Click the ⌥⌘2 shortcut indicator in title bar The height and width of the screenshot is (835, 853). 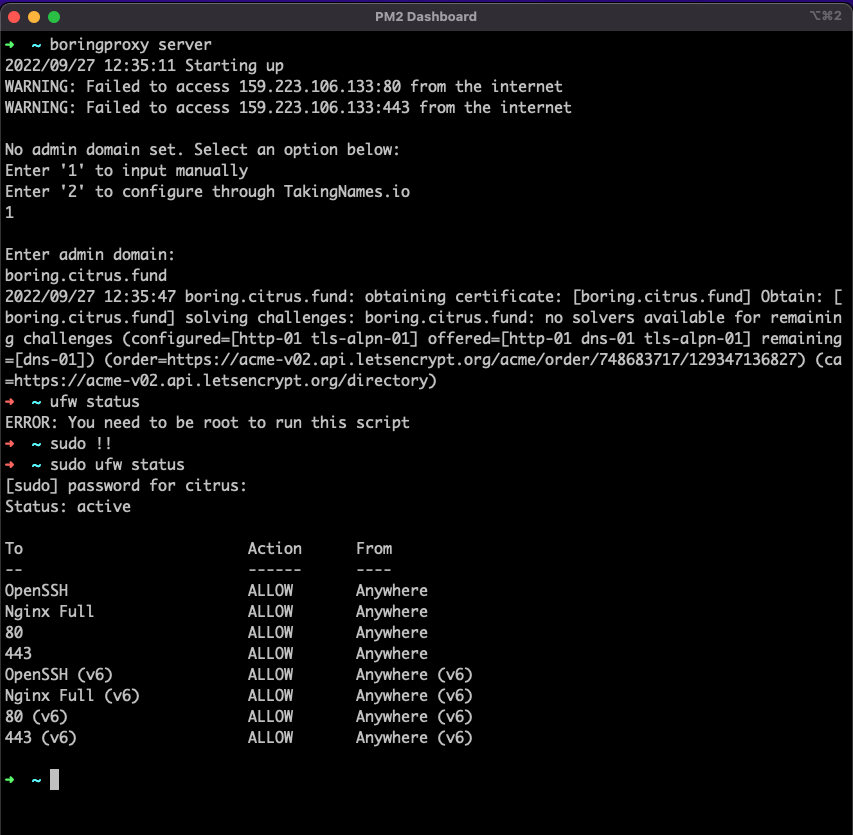[825, 16]
